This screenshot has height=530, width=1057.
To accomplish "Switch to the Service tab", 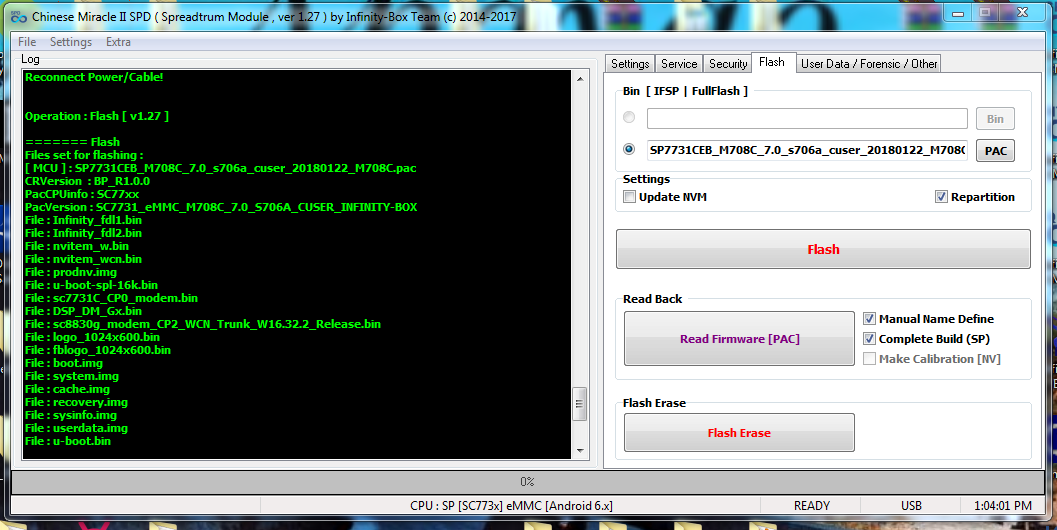I will point(679,63).
